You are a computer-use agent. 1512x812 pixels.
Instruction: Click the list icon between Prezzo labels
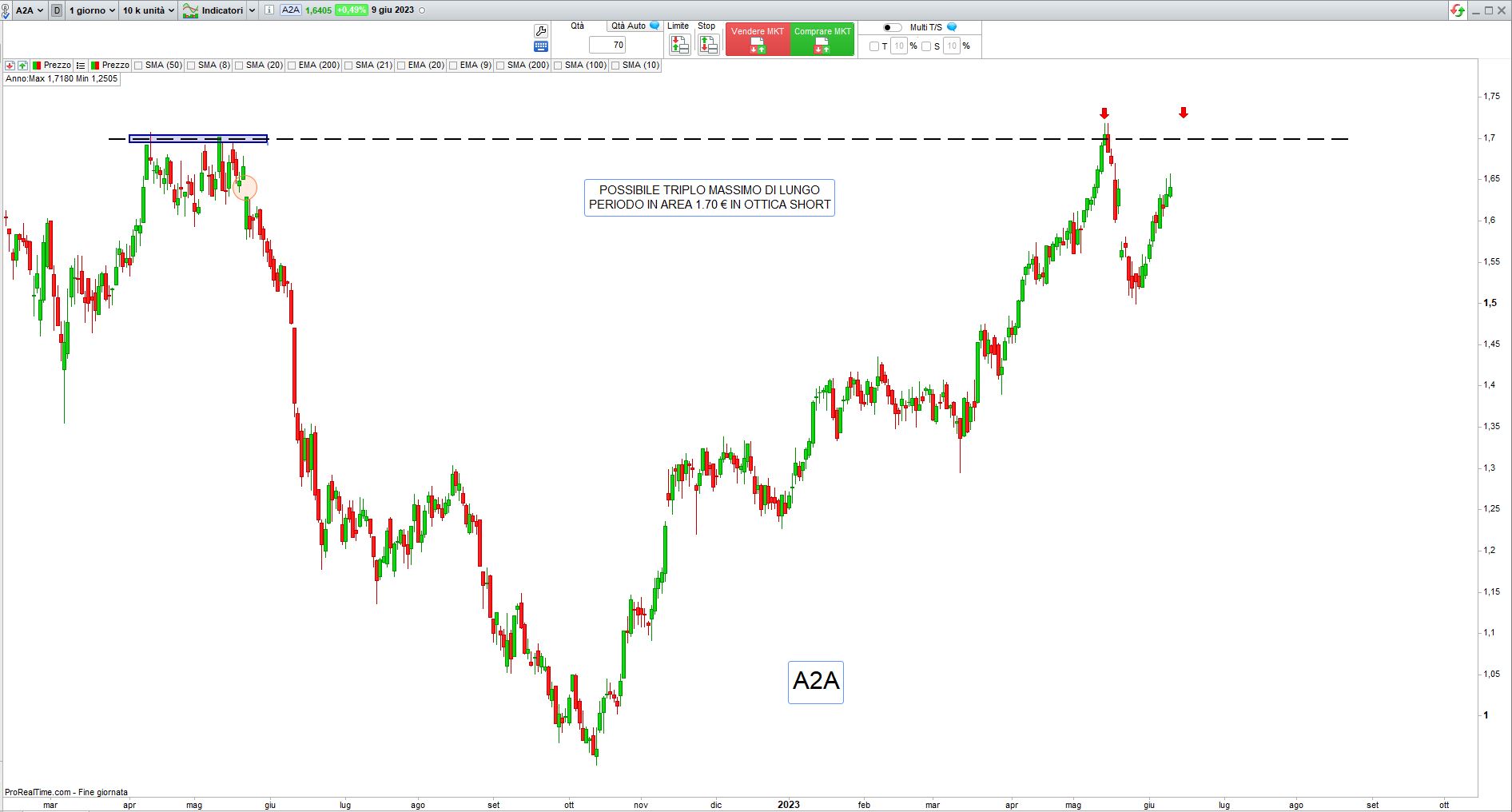coord(81,66)
